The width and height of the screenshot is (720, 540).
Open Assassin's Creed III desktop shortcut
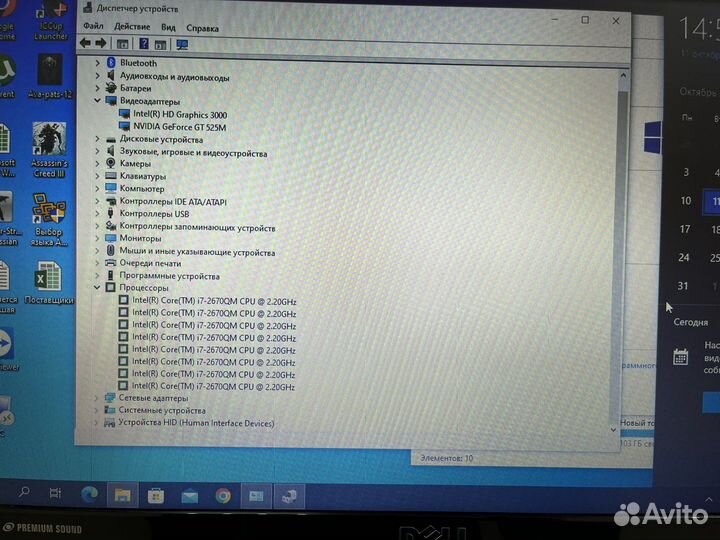[49, 150]
